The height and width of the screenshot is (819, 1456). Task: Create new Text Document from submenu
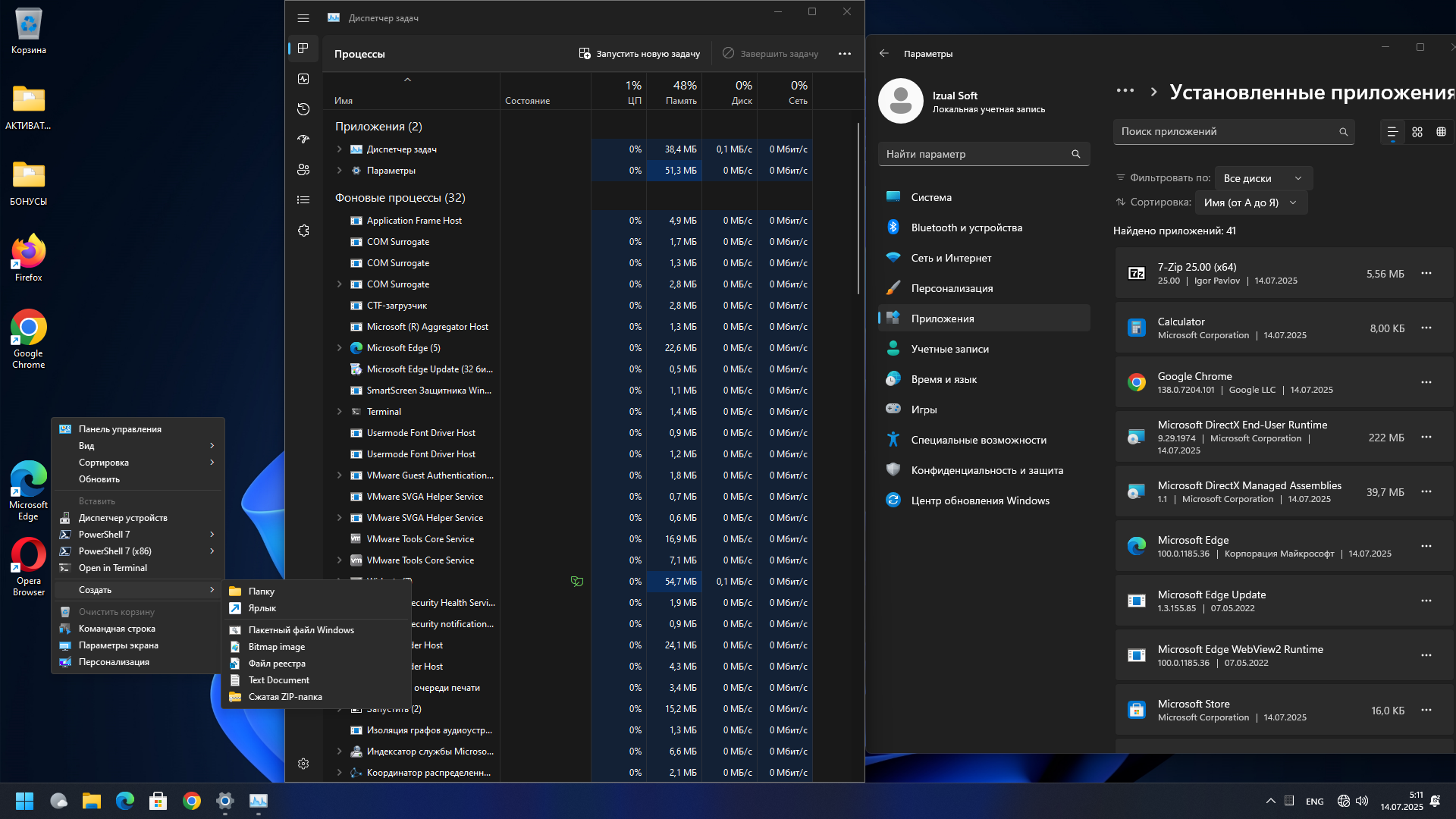pos(317,680)
